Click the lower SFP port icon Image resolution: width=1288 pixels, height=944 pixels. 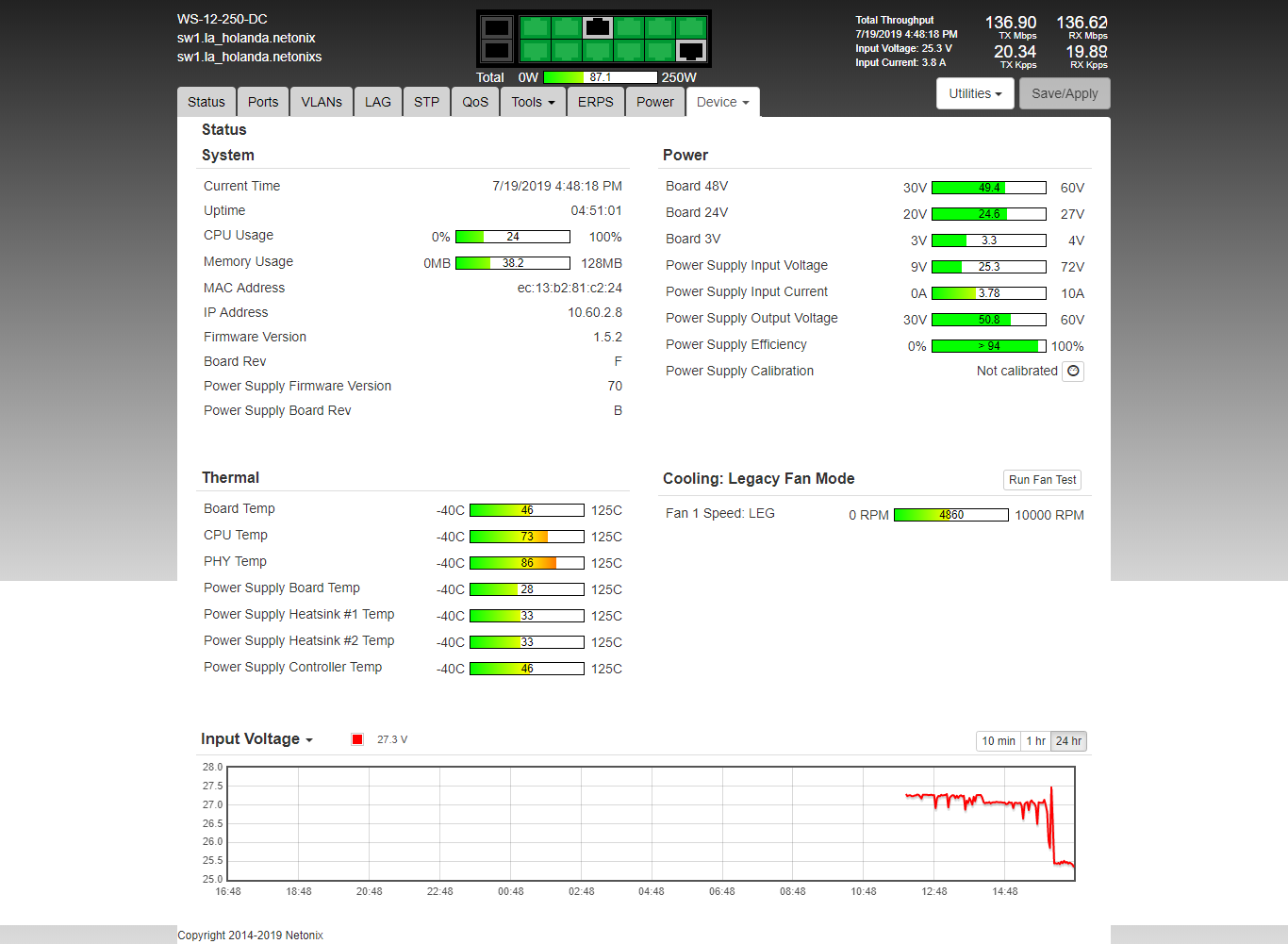(x=497, y=51)
